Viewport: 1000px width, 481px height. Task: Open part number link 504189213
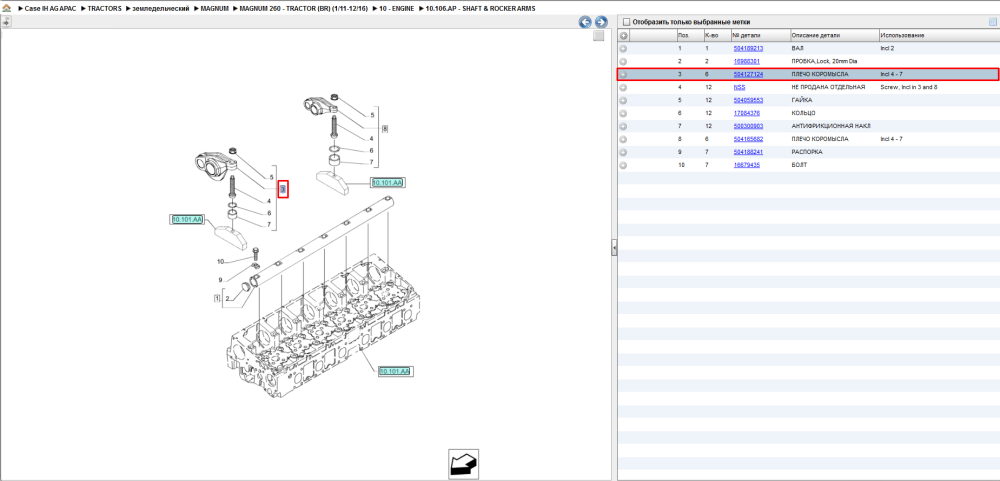pos(748,48)
